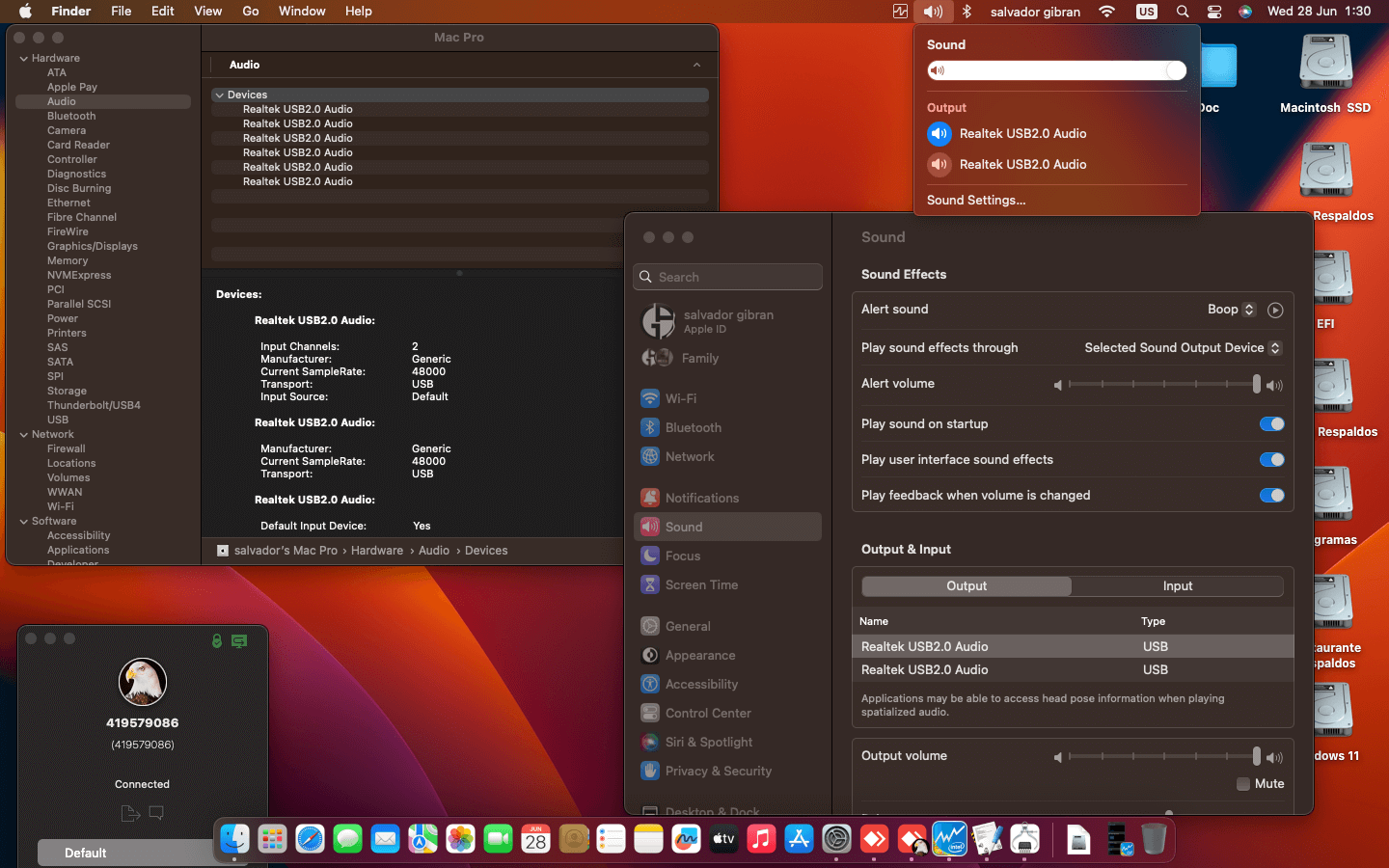The height and width of the screenshot is (868, 1389).
Task: Open the Trash in the Dock
Action: pos(1154,839)
